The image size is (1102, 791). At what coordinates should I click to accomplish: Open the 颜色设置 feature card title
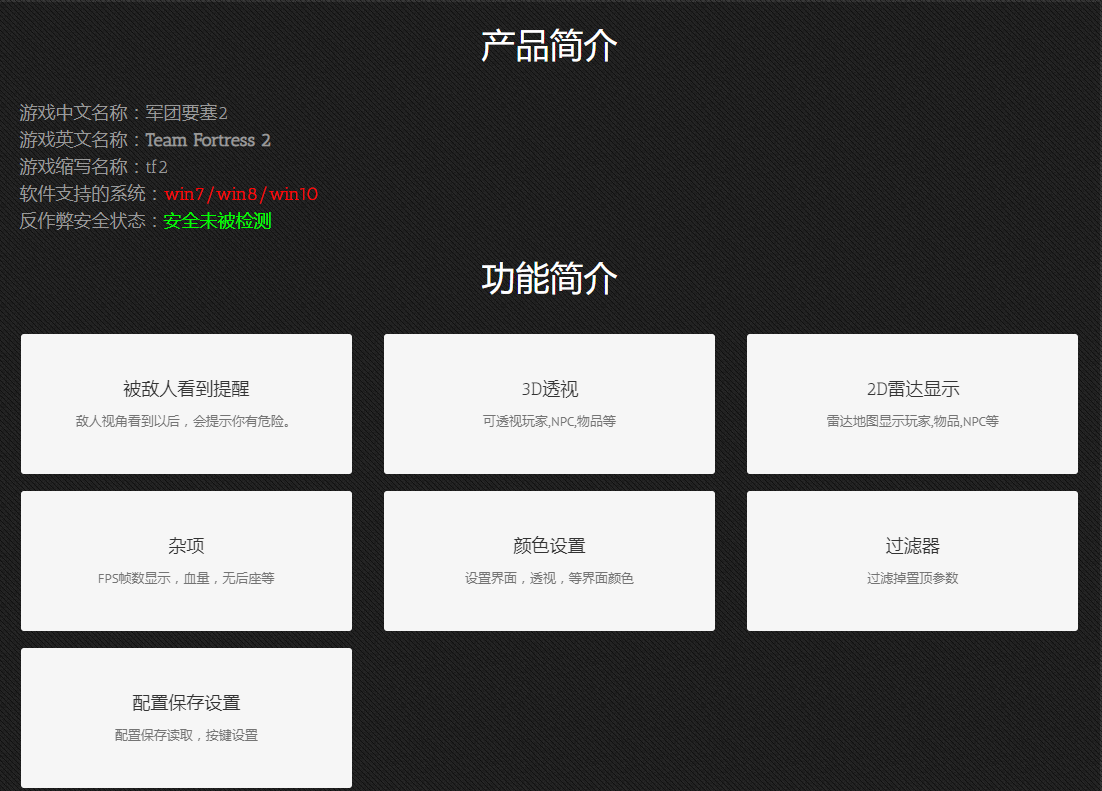(x=550, y=546)
